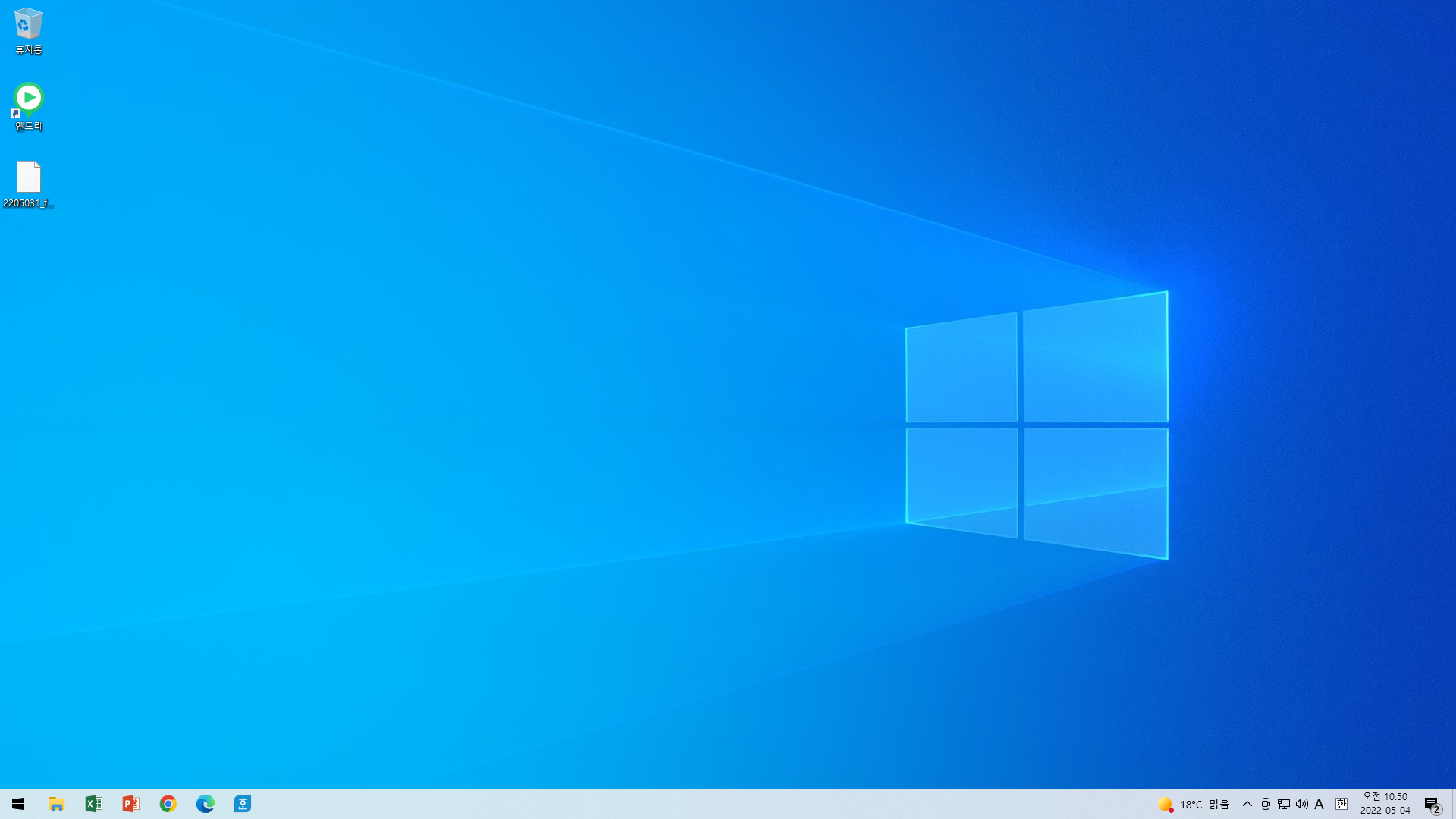Image resolution: width=1456 pixels, height=819 pixels.
Task: Launch File Explorer from the taskbar
Action: tap(56, 804)
